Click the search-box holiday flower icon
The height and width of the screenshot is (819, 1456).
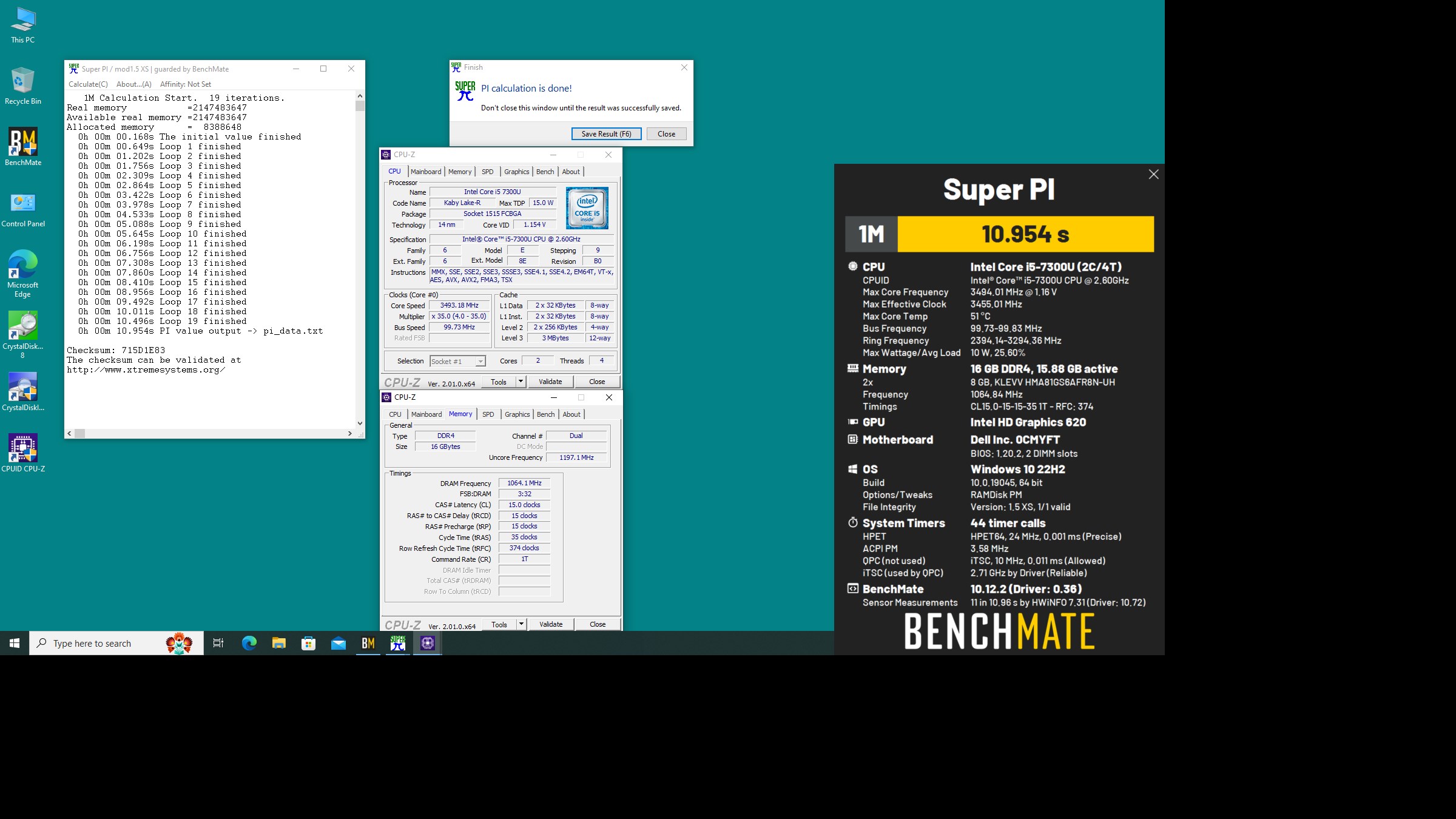tap(179, 643)
